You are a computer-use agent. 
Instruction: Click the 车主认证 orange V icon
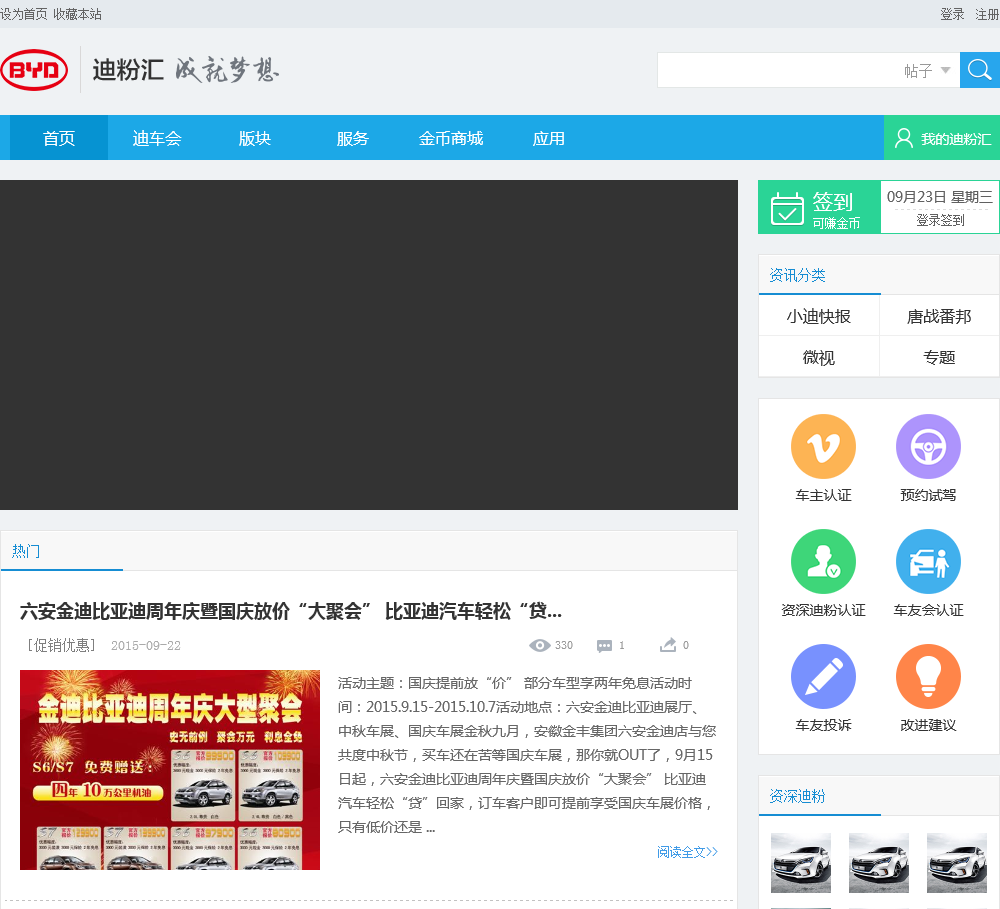[x=823, y=447]
